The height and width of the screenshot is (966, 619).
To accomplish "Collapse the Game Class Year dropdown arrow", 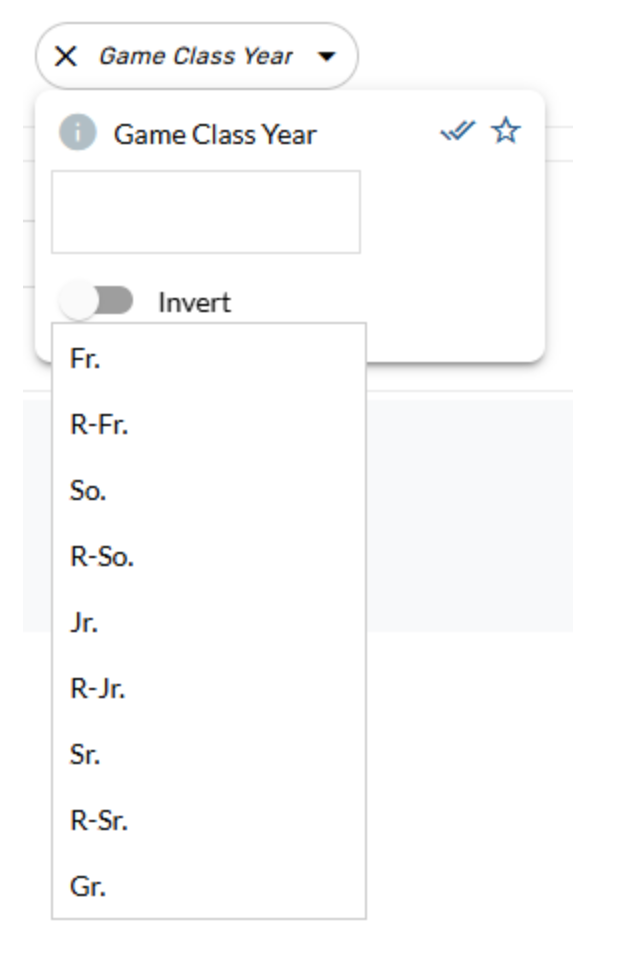I will pyautogui.click(x=326, y=57).
